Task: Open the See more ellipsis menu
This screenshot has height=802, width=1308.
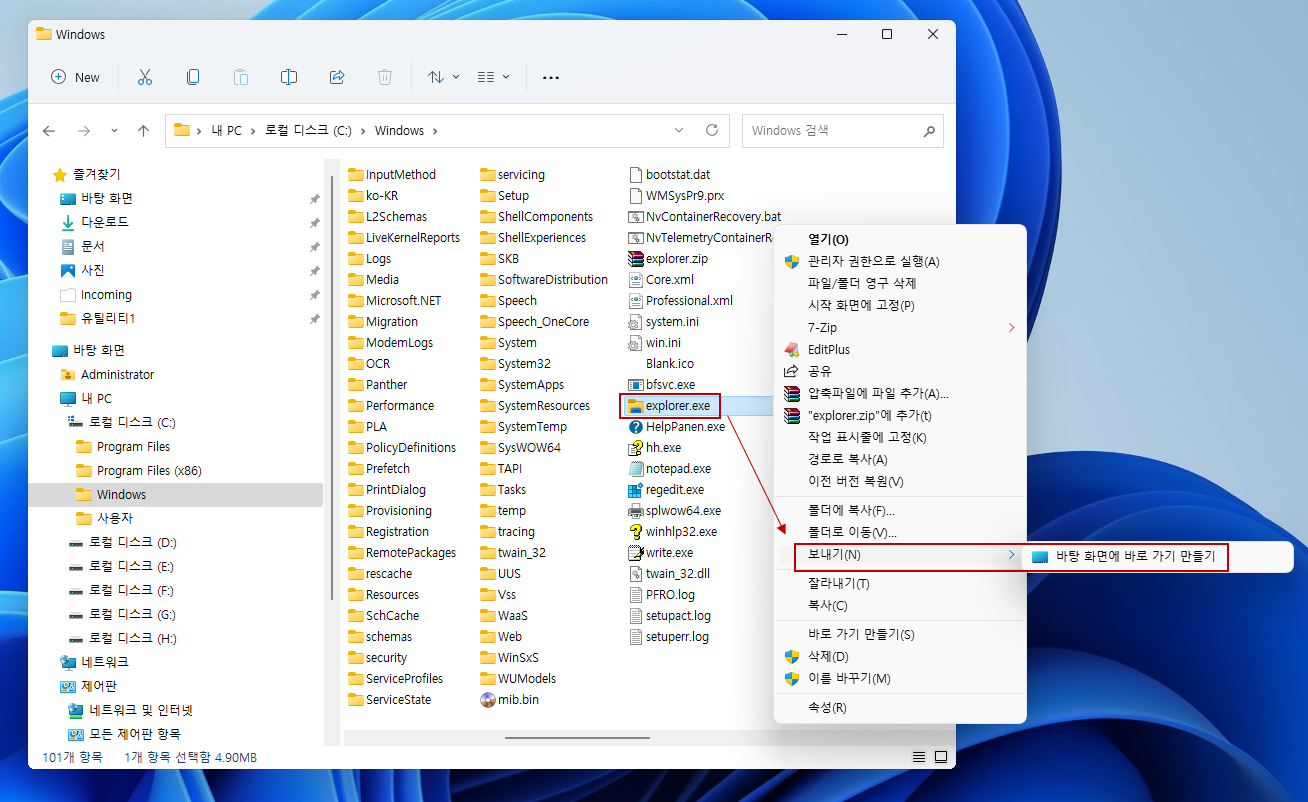Action: point(550,77)
